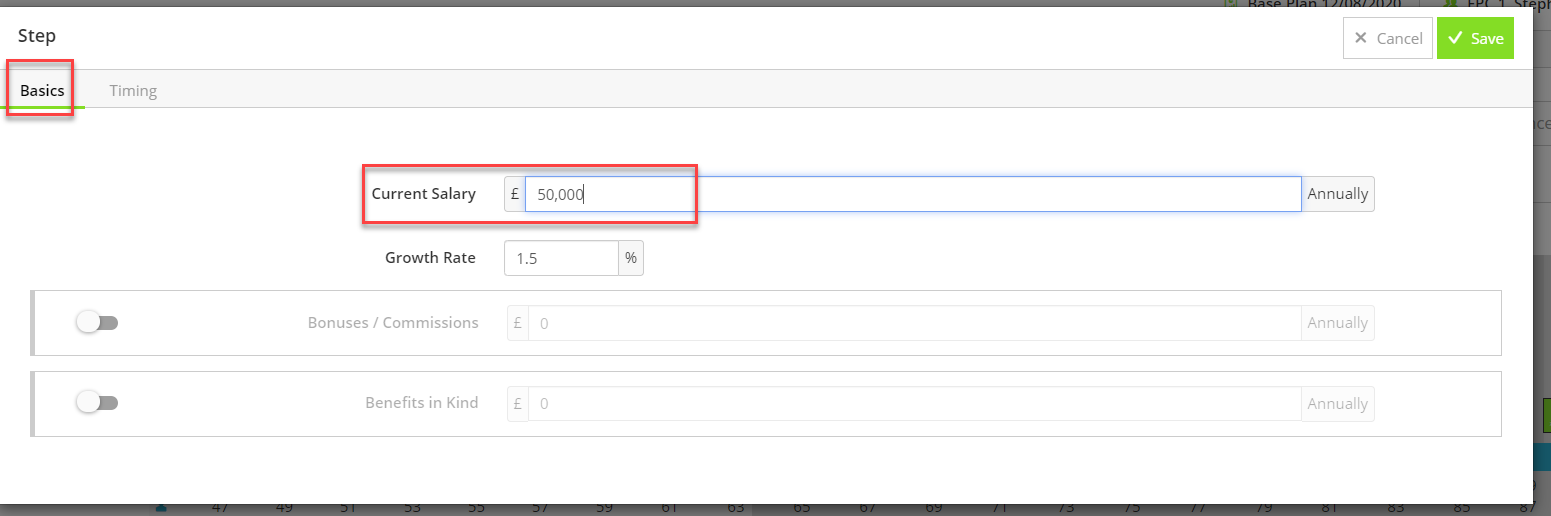Click the £ symbol in Benefits in Kind row
Screen dimensions: 1551x516
click(518, 404)
